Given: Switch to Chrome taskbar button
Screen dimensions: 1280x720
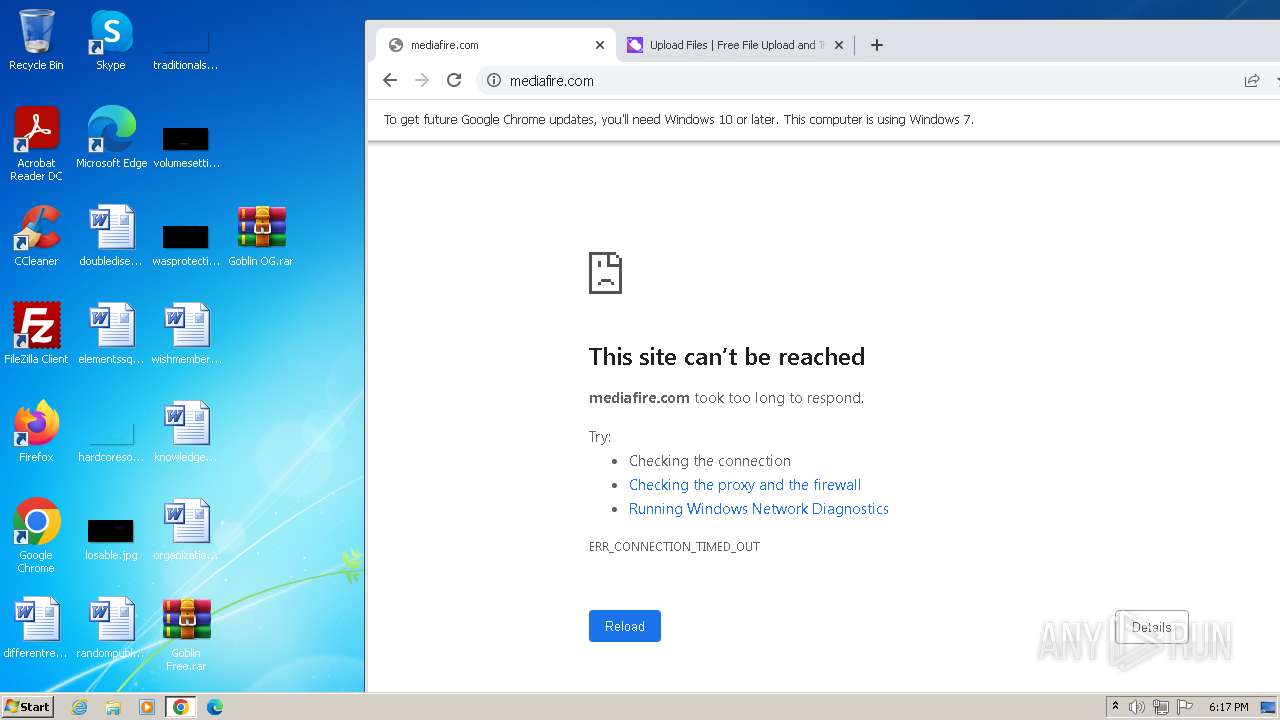Looking at the screenshot, I should coord(181,707).
